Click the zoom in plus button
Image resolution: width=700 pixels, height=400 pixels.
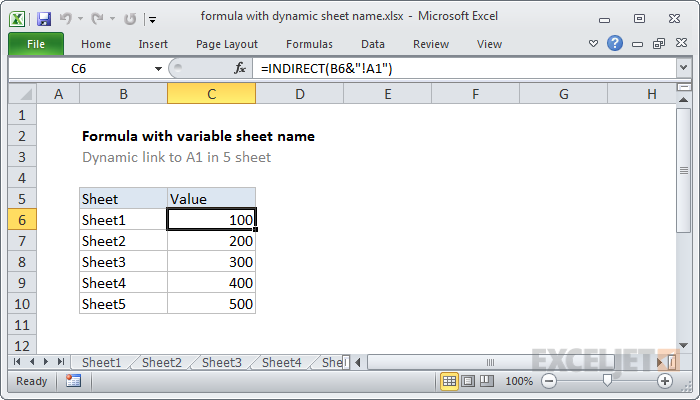tap(664, 381)
